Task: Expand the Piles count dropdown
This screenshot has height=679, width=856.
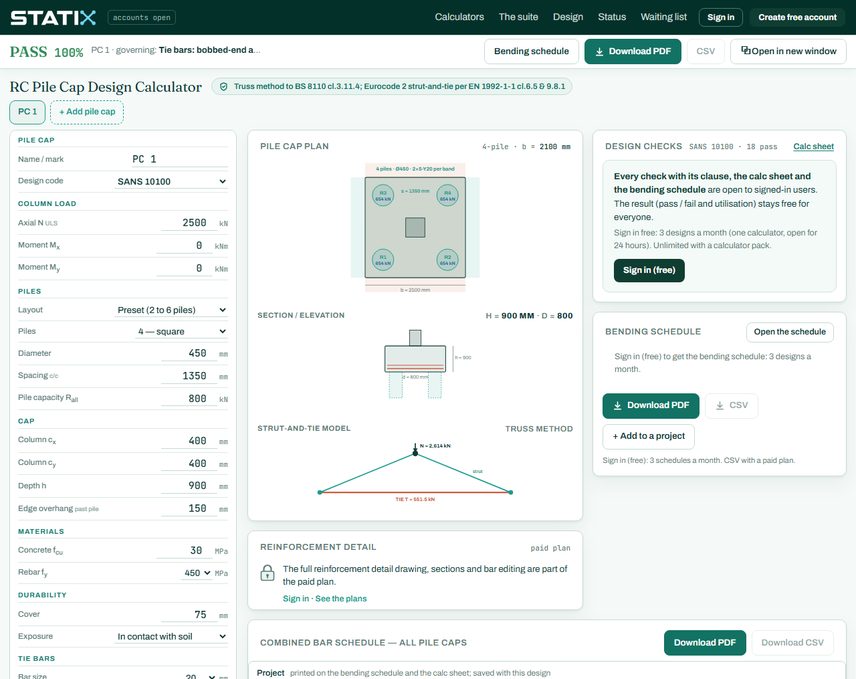Action: [x=181, y=331]
